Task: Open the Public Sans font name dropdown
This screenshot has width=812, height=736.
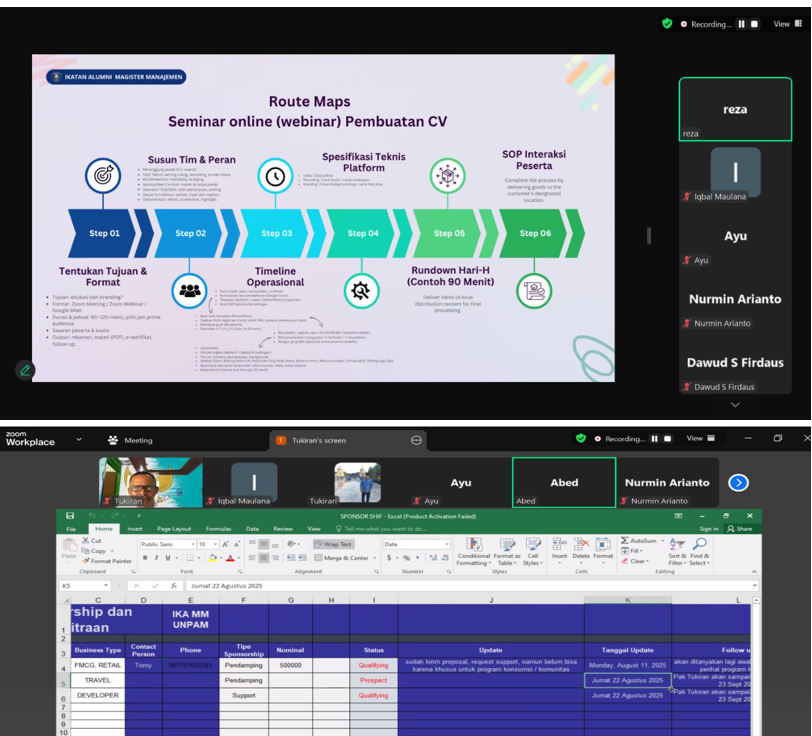Action: click(193, 544)
